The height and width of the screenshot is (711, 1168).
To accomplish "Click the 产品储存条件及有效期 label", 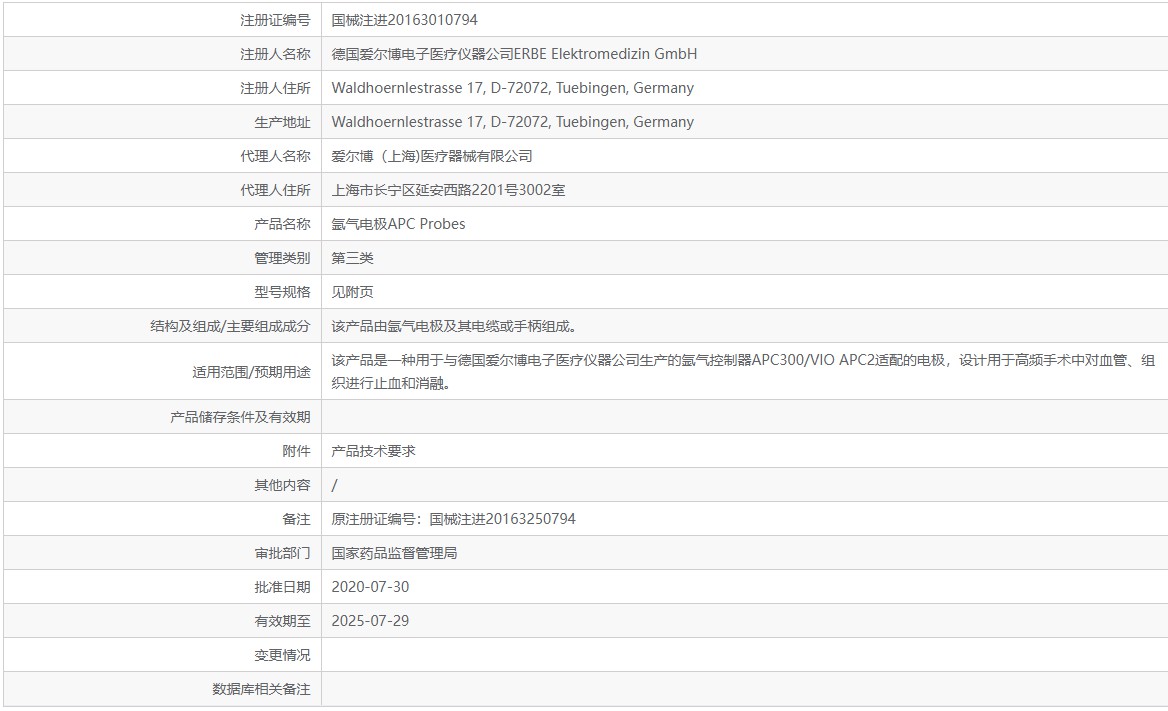I will point(240,417).
